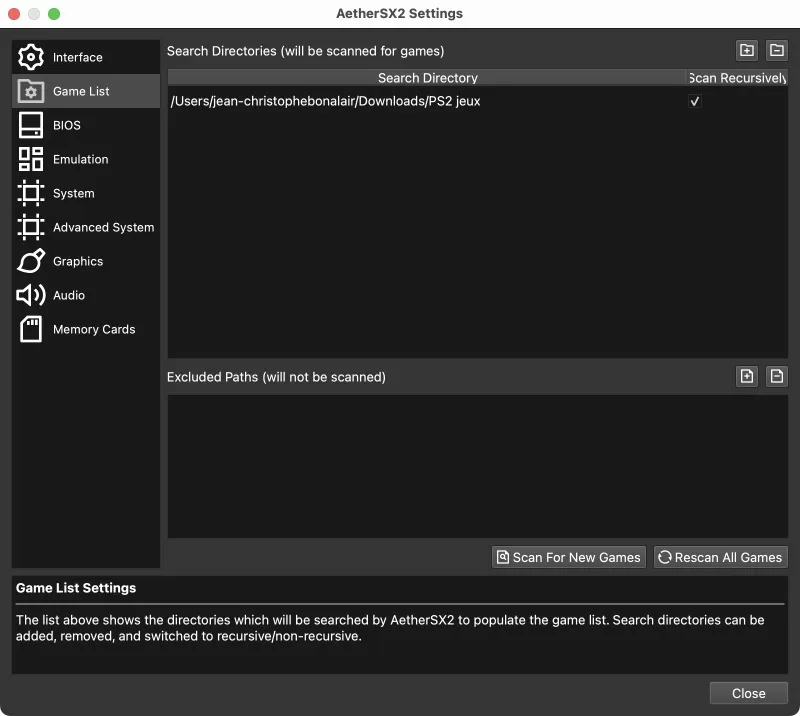Click the remove search directory icon
This screenshot has width=800, height=716.
point(777,50)
